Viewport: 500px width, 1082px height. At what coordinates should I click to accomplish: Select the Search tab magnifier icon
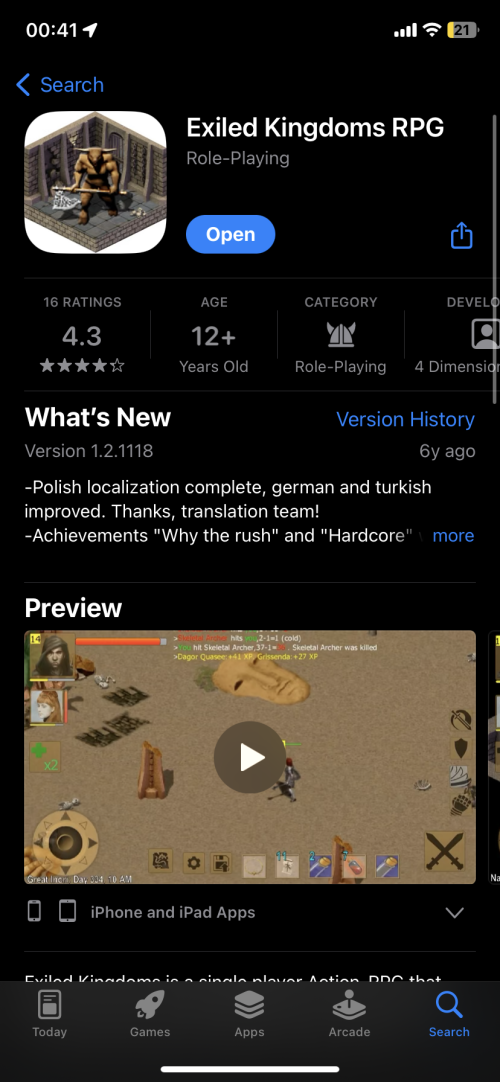449,1005
